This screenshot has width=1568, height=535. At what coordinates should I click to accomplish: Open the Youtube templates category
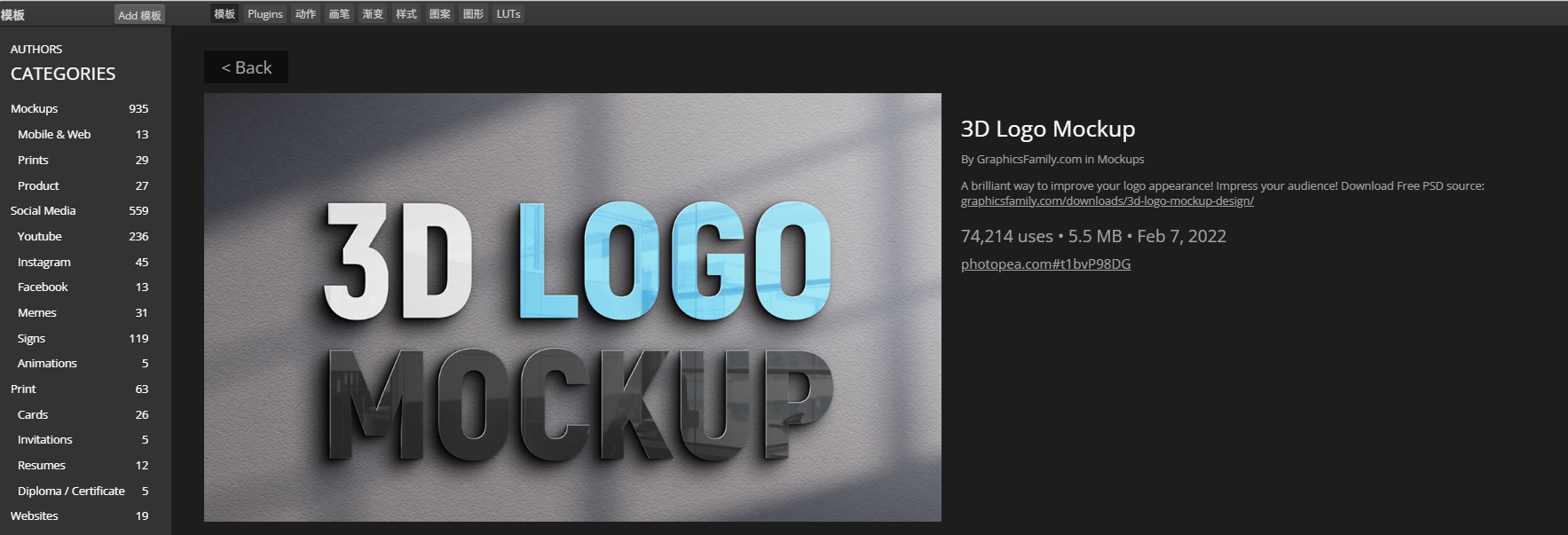pos(40,237)
